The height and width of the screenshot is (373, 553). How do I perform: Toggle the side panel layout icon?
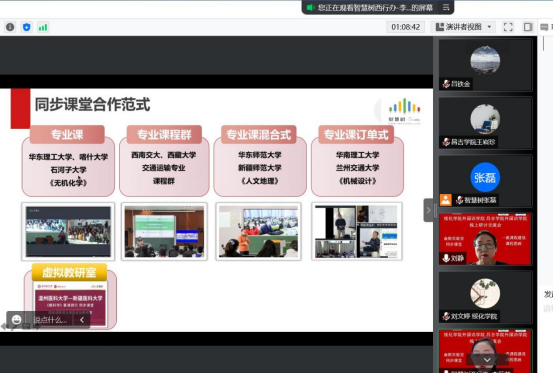click(x=528, y=27)
